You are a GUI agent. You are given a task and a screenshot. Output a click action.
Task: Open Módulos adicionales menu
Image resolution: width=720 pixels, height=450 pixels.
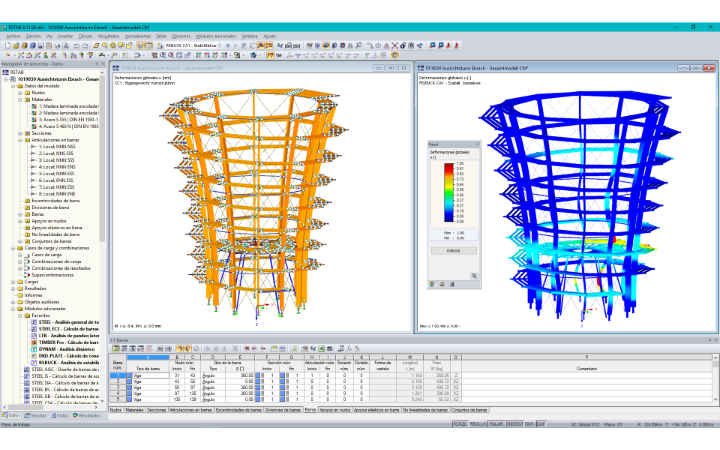tap(216, 36)
